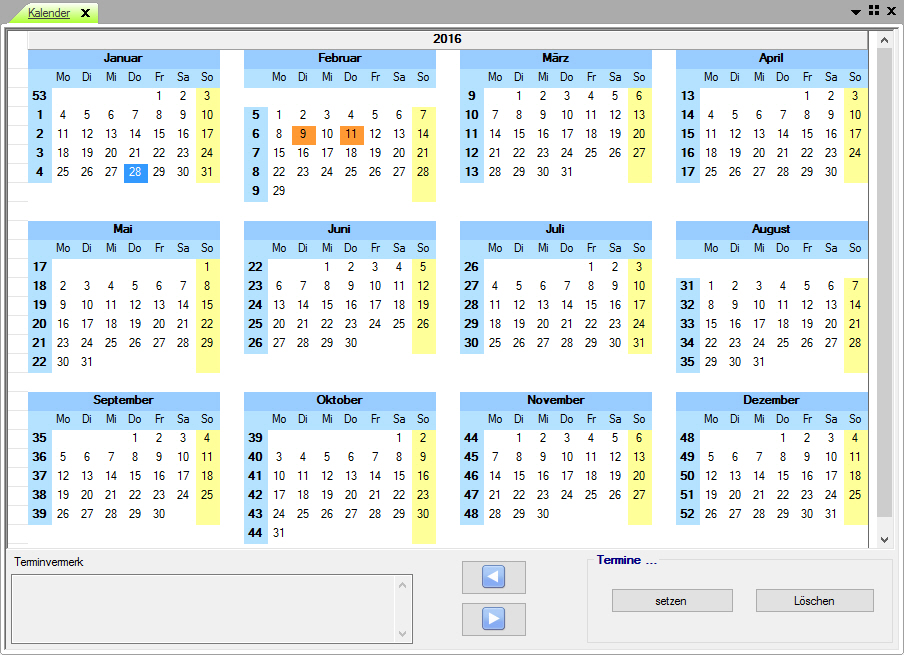Close the Kalender tab with its x

(86, 13)
